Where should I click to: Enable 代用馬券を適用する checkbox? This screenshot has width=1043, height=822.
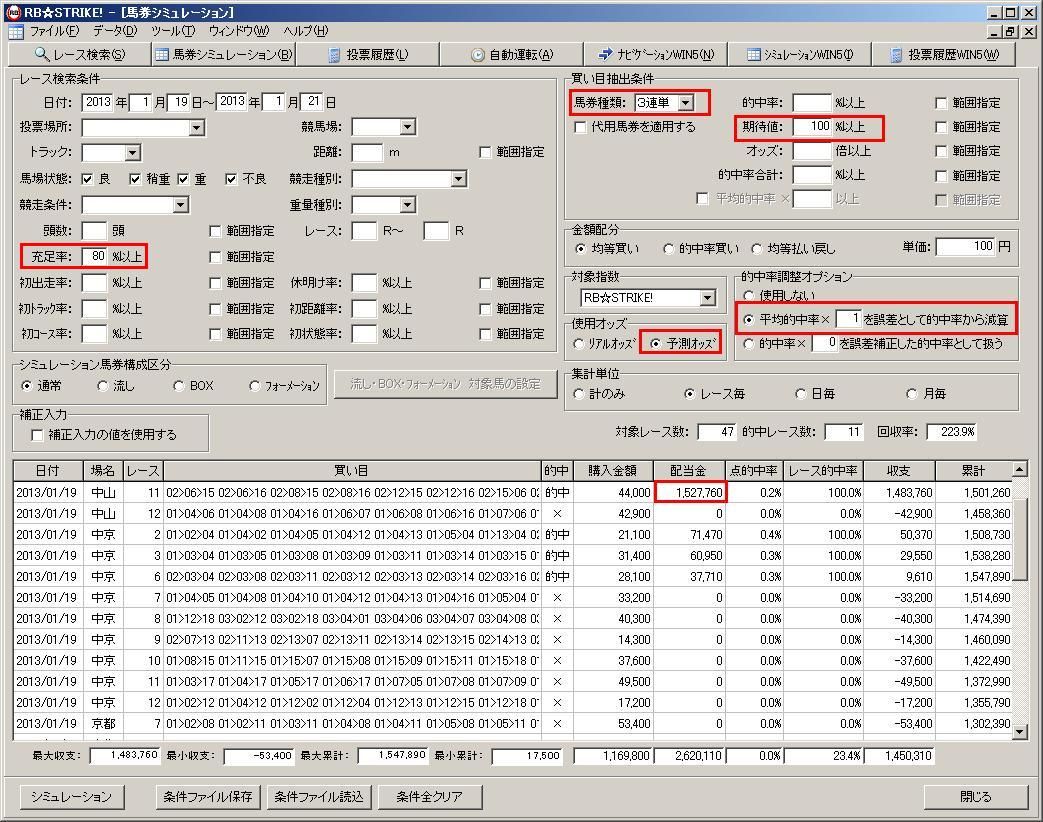pos(580,126)
